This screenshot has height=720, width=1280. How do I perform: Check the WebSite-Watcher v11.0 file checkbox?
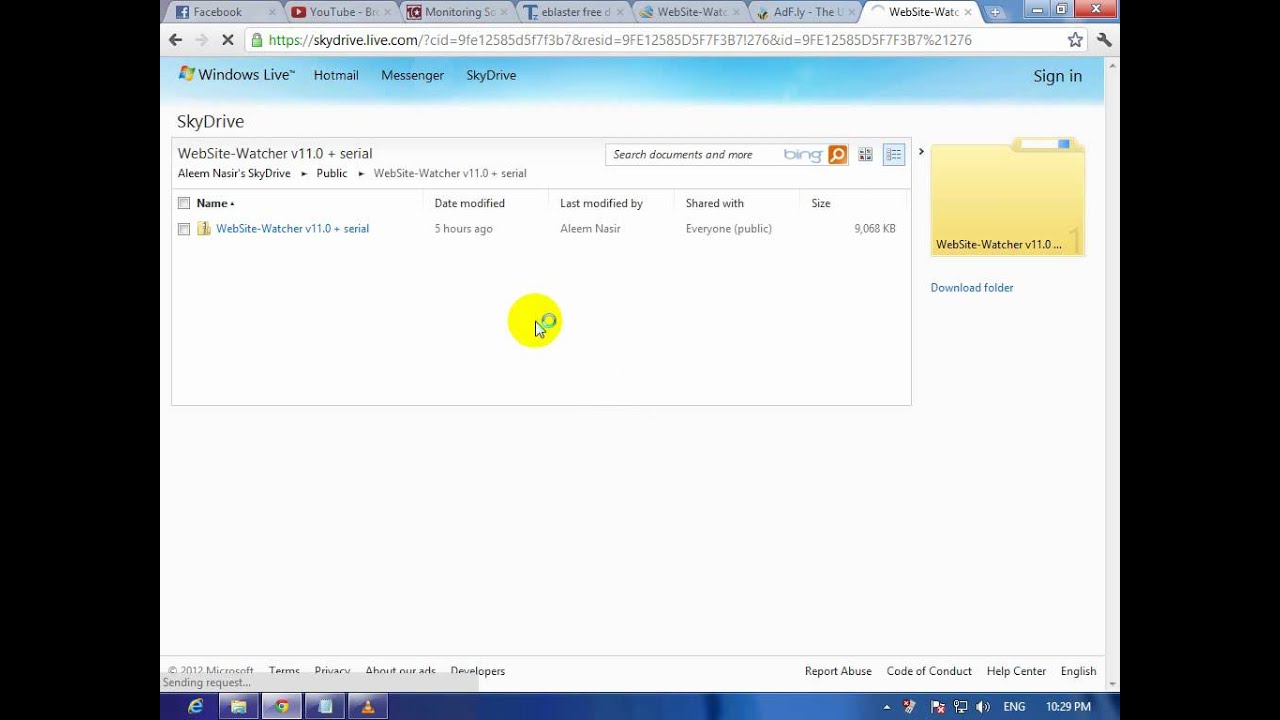184,229
